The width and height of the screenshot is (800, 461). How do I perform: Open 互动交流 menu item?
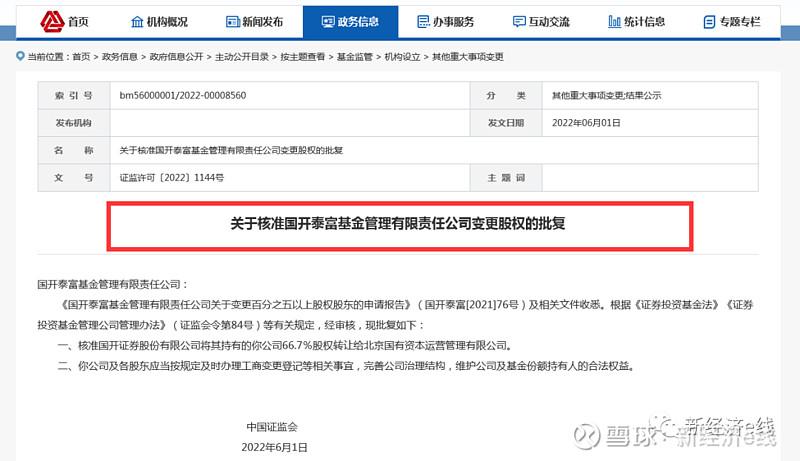[x=549, y=21]
